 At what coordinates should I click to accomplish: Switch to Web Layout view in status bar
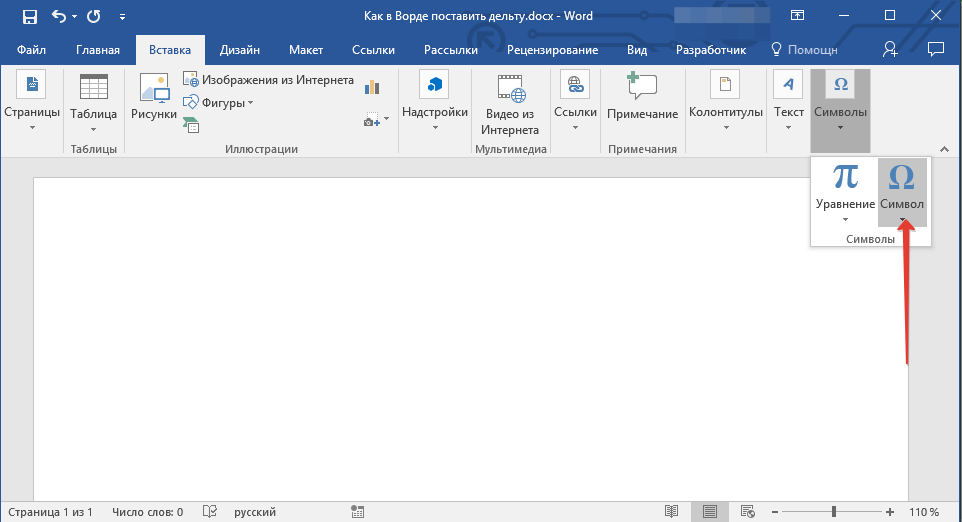(x=748, y=512)
